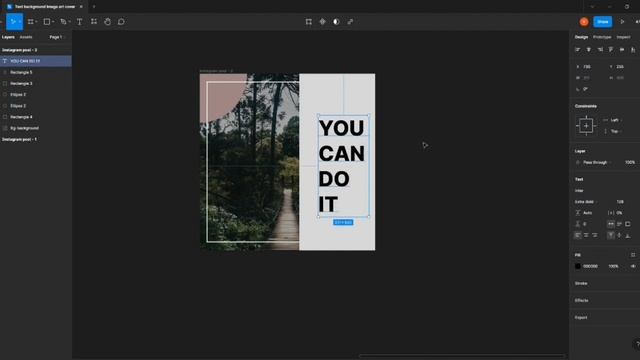Open the shape tools dropdown arrow
Viewport: 640px width, 360px height.
click(x=53, y=22)
